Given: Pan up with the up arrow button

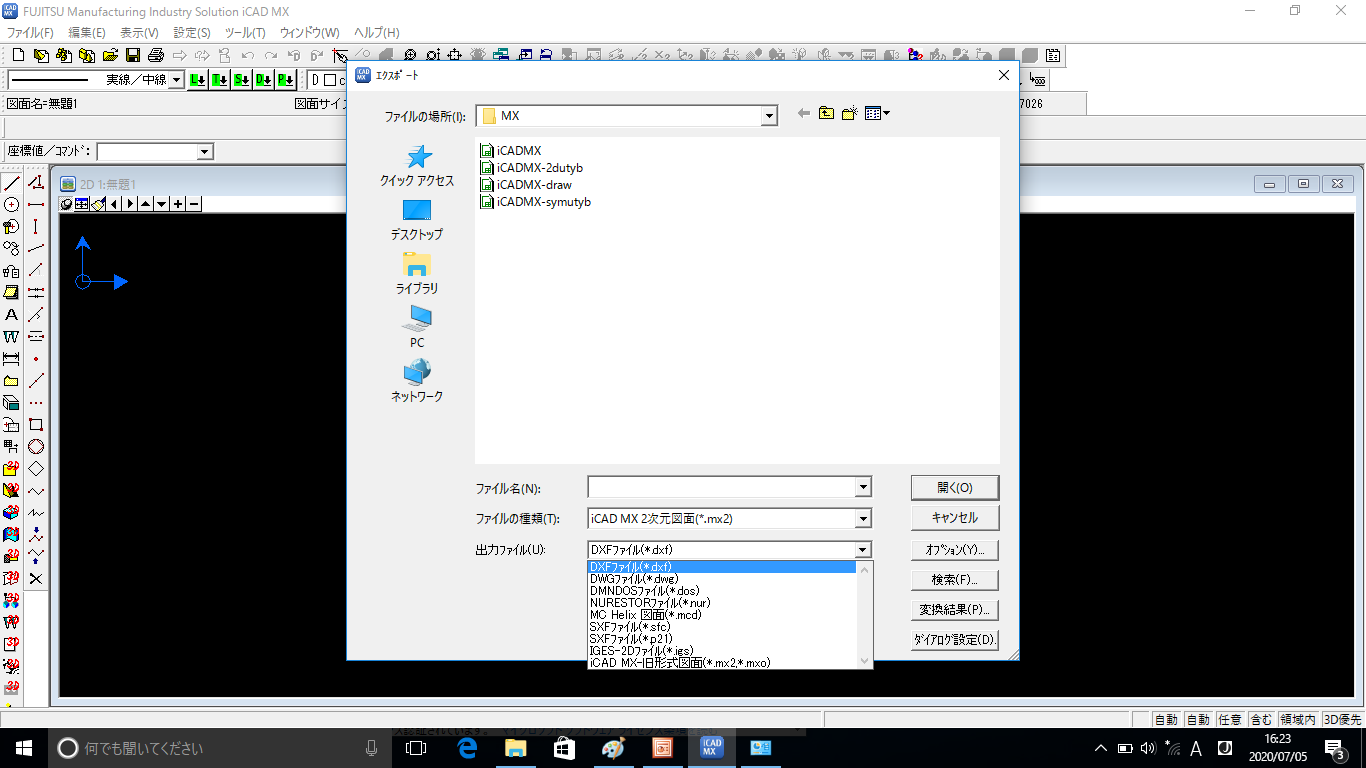Looking at the screenshot, I should coord(146,204).
